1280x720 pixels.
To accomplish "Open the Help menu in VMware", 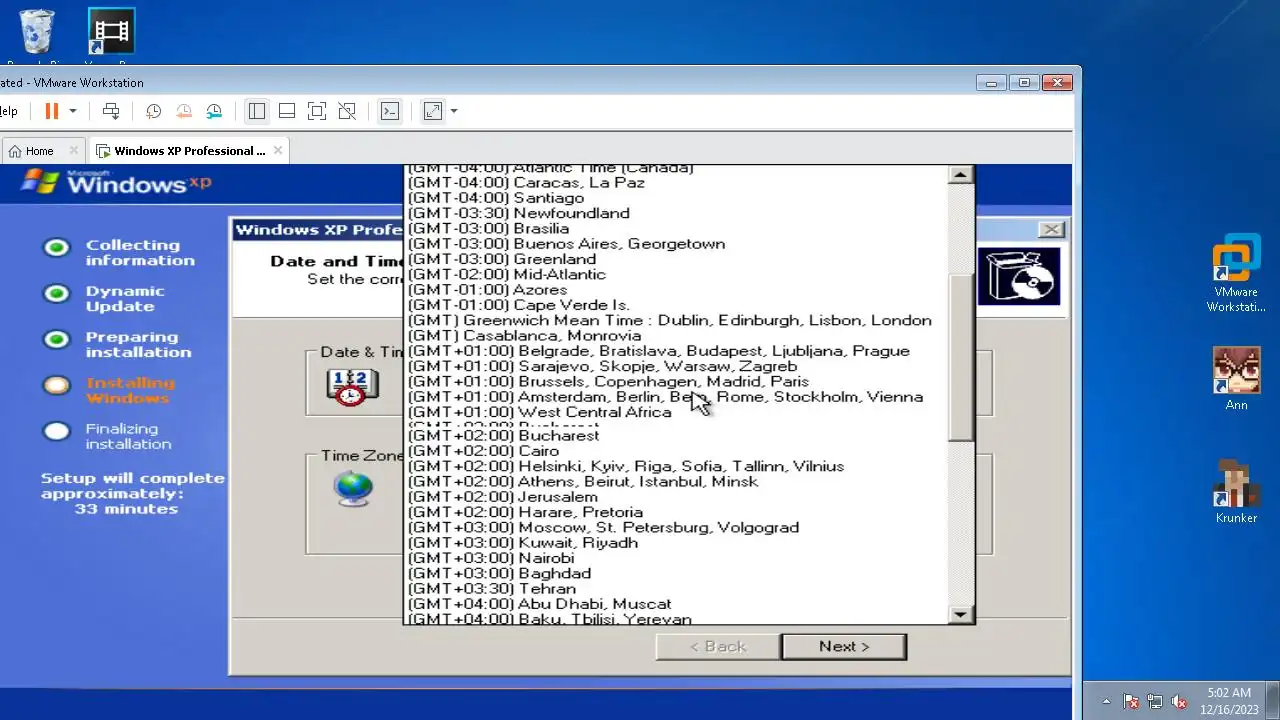I will 8,111.
